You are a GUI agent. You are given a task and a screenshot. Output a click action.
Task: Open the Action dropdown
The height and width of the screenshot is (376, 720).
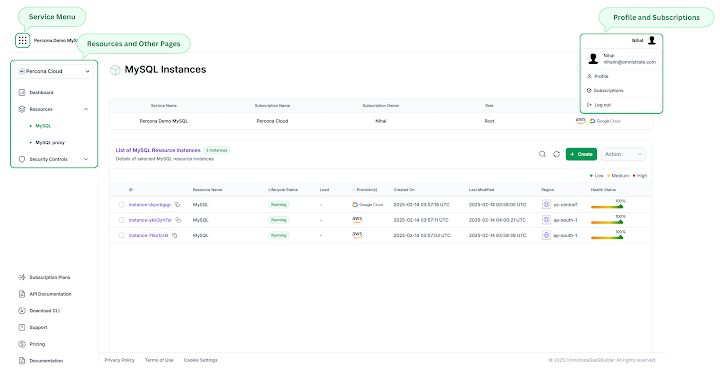[623, 154]
